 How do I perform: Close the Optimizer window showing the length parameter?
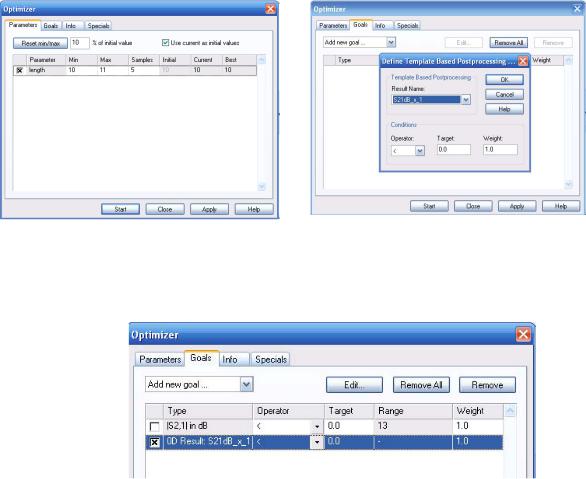[270, 9]
